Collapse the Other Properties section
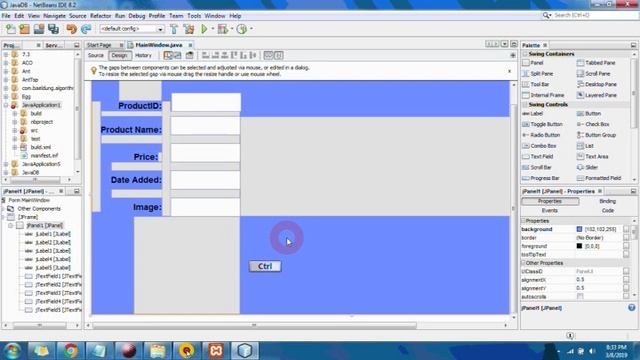Screen dimensions: 640x360 pyautogui.click(x=523, y=263)
